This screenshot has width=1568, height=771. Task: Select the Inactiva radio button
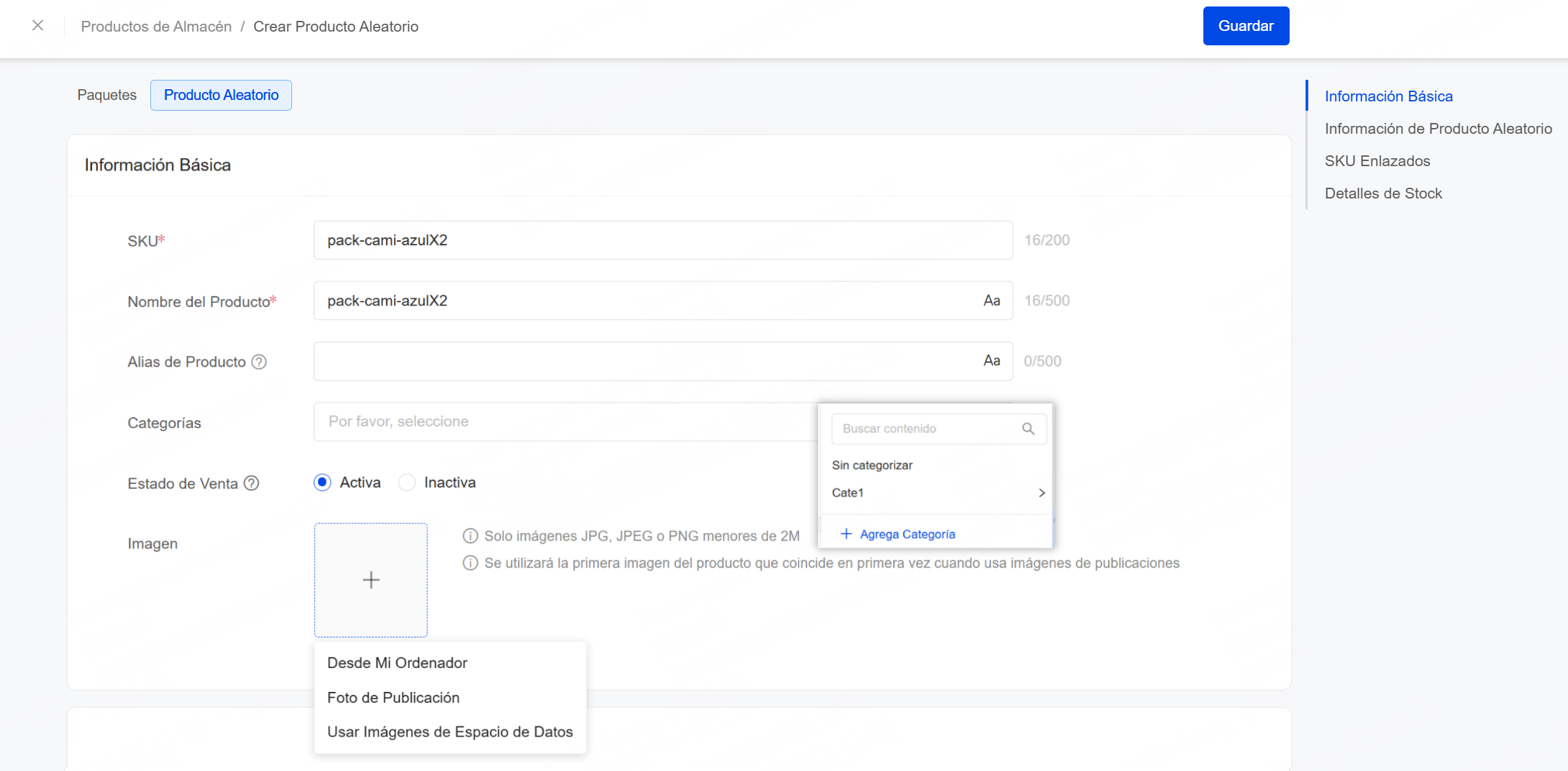click(407, 482)
